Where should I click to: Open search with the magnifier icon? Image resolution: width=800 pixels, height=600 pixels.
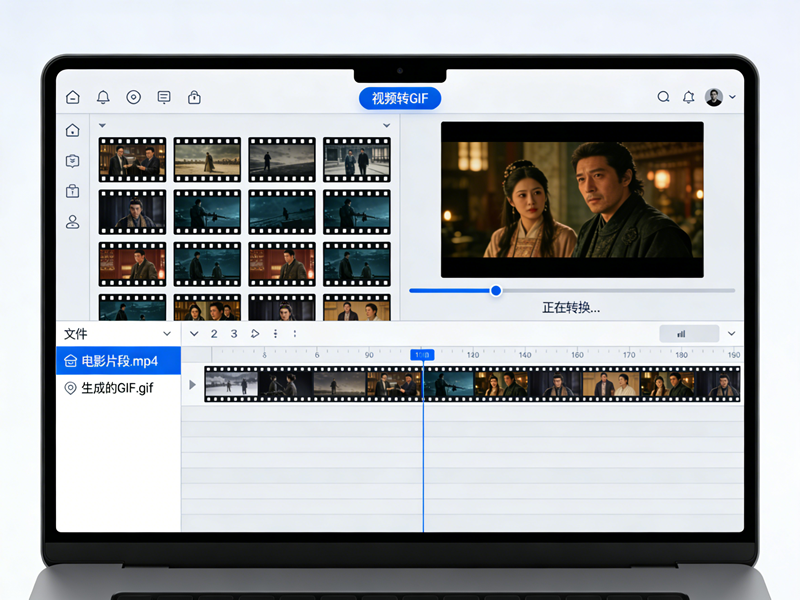663,97
